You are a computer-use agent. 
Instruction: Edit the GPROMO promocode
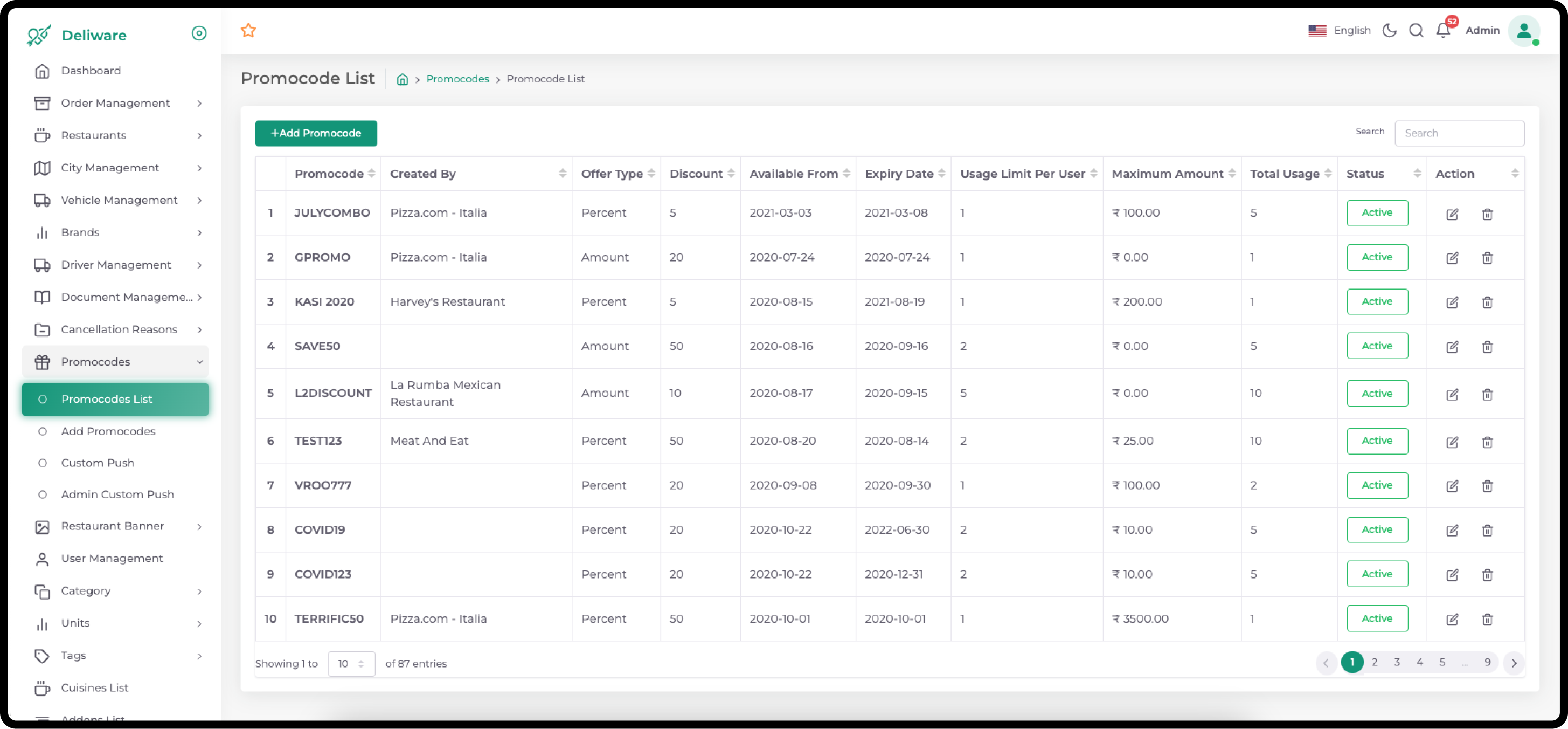(1452, 258)
